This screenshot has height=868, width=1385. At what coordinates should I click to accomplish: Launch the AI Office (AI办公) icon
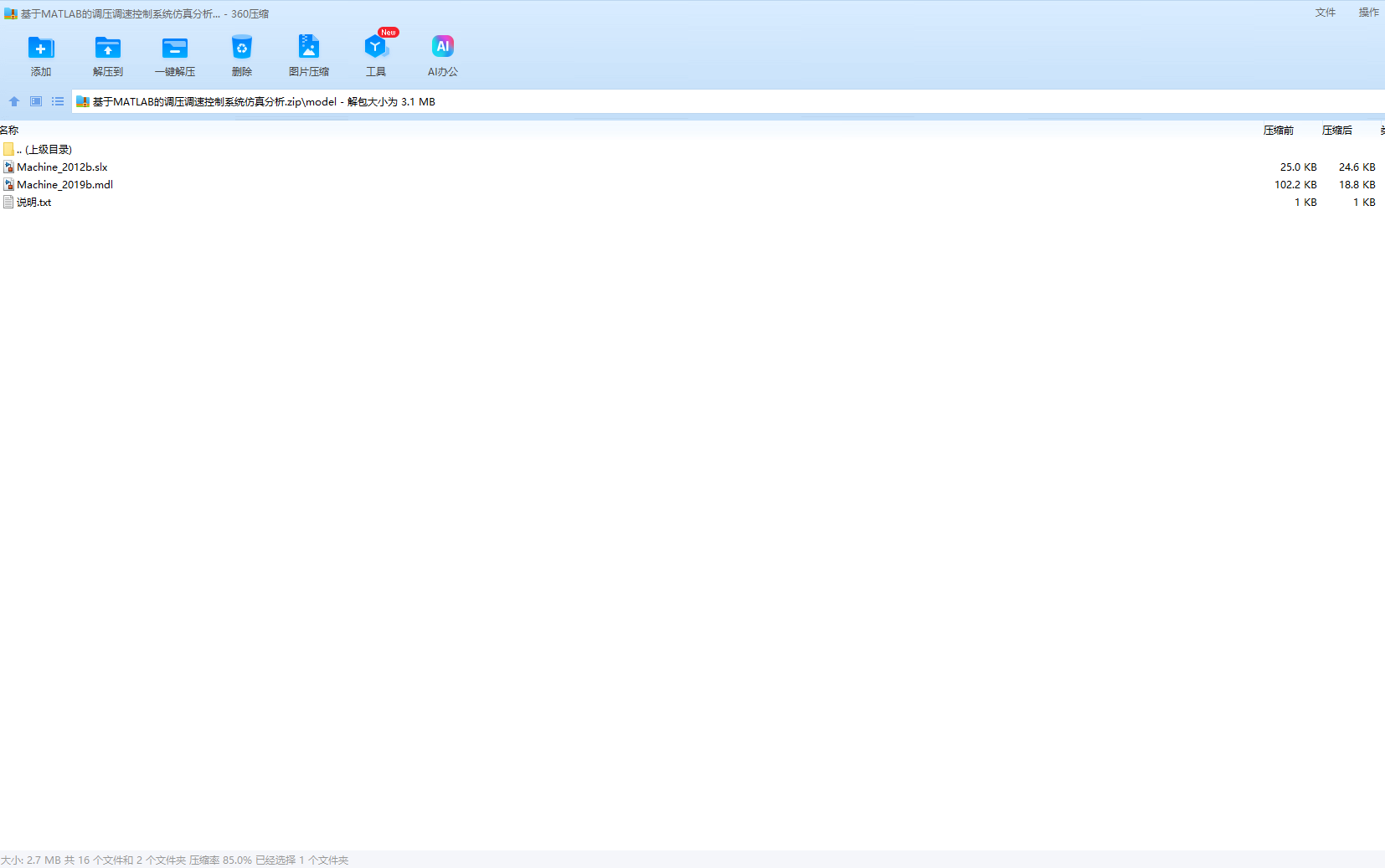click(x=442, y=48)
